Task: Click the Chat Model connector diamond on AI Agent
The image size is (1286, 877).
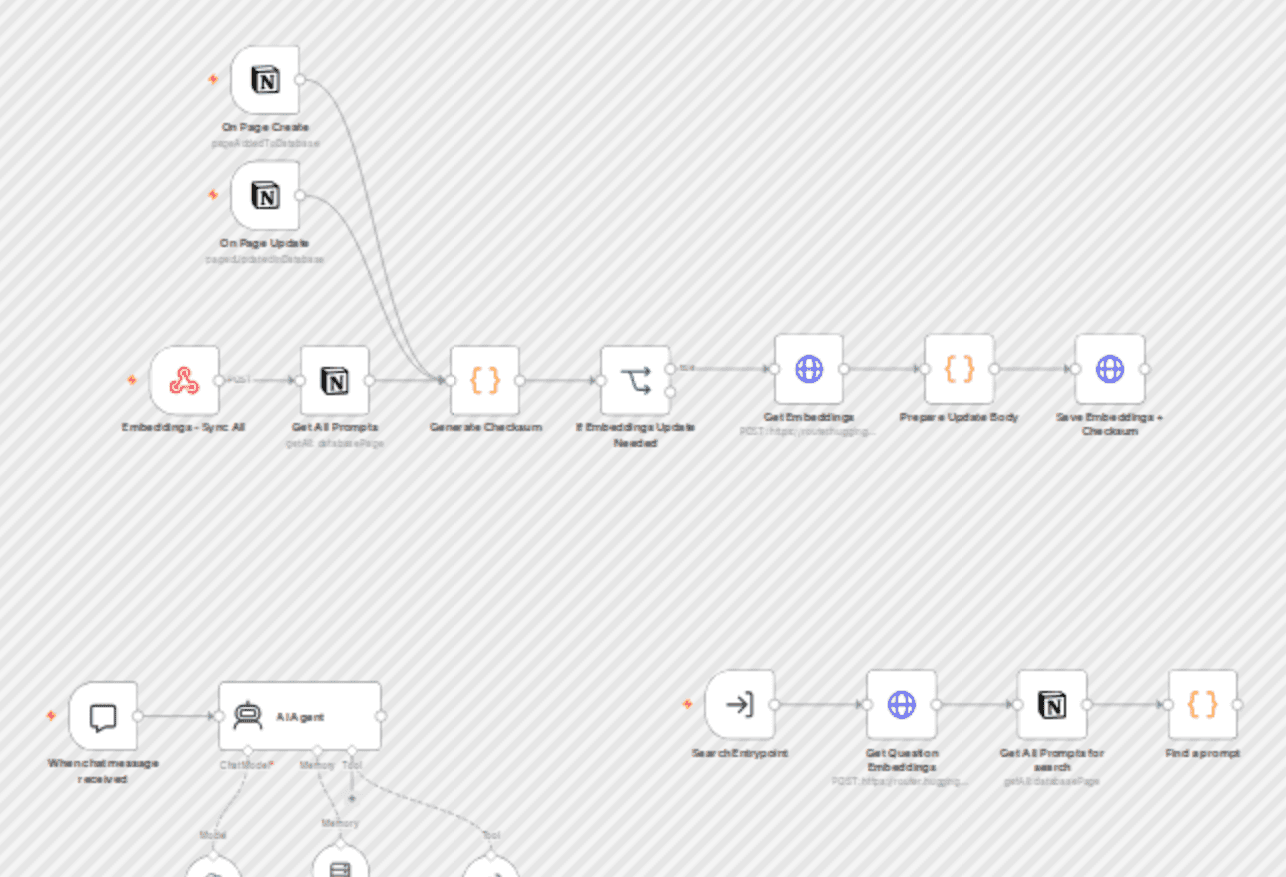Action: (x=248, y=750)
